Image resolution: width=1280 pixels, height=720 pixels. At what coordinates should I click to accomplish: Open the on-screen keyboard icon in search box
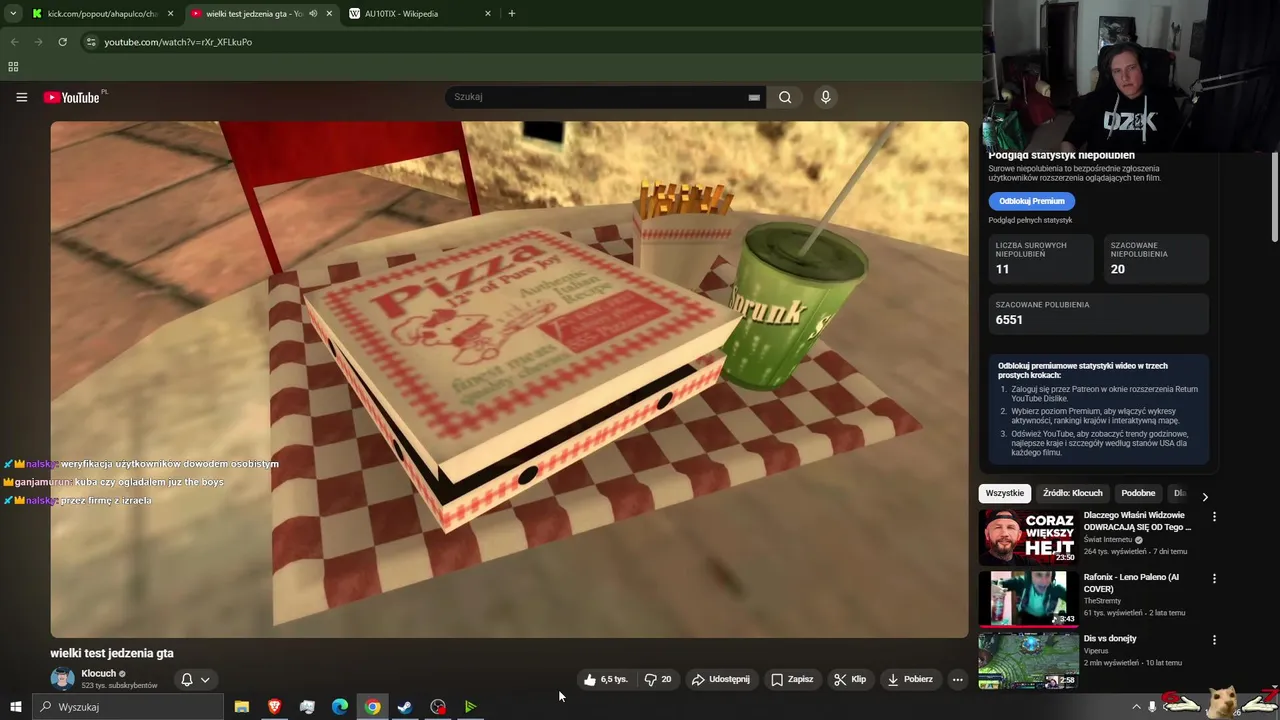pyautogui.click(x=754, y=97)
